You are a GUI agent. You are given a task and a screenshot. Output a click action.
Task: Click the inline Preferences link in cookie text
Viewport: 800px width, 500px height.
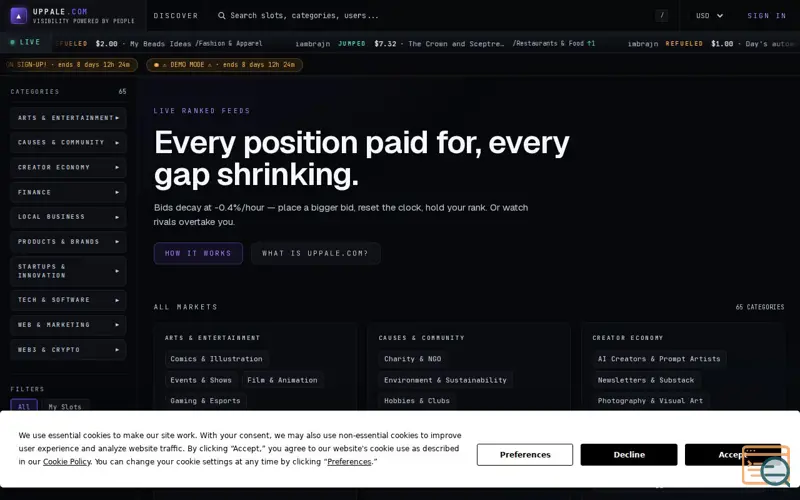pos(349,462)
